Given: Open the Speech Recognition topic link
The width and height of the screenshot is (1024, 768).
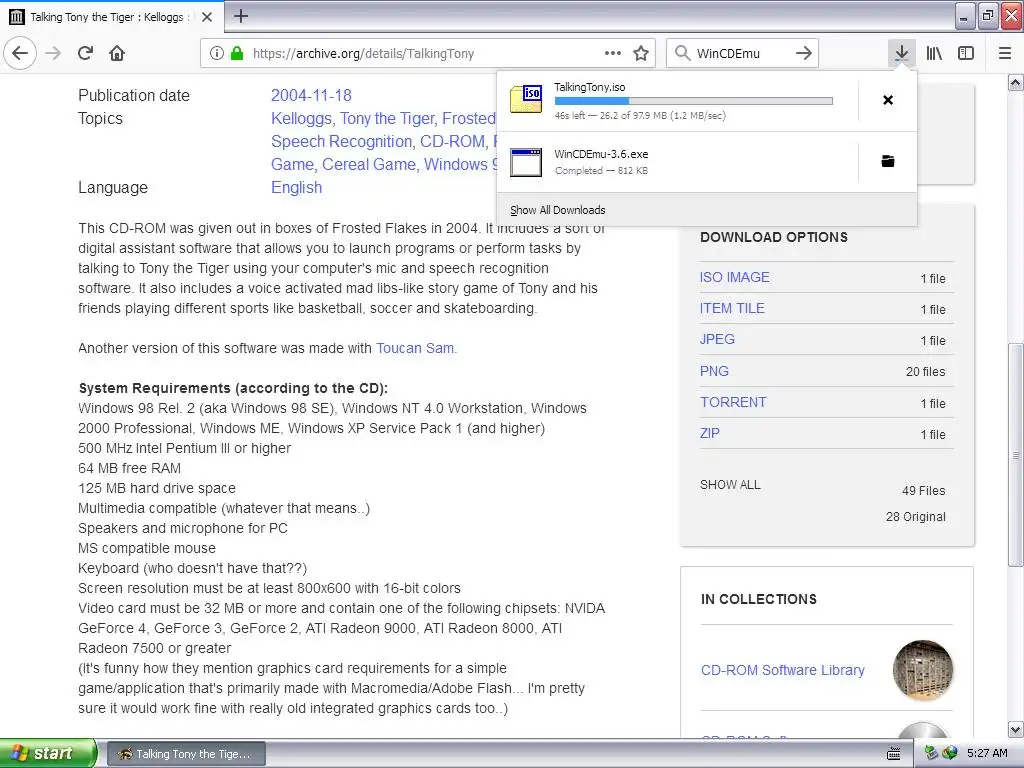Looking at the screenshot, I should coord(342,142).
